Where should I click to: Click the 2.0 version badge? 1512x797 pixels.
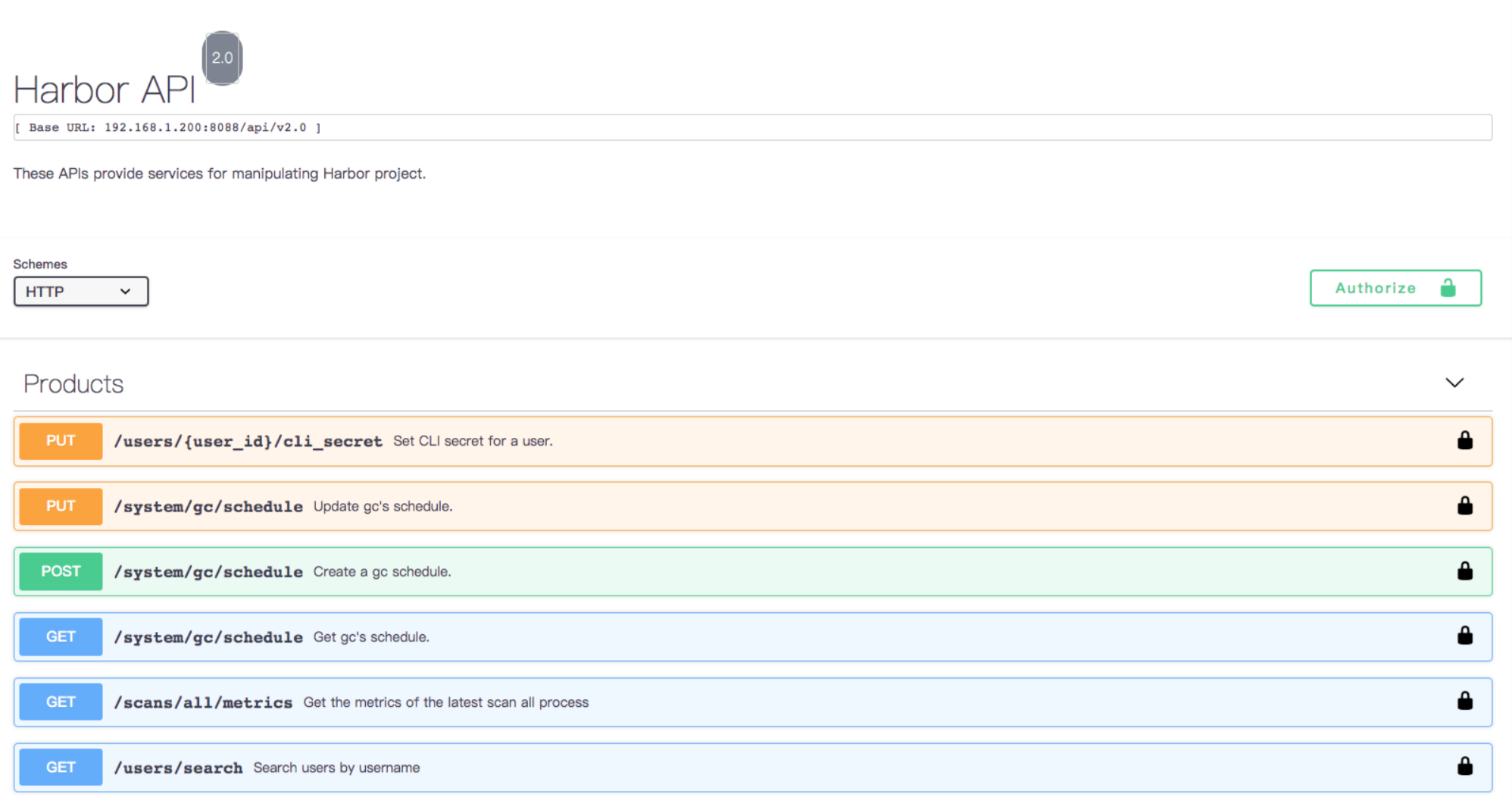click(222, 58)
